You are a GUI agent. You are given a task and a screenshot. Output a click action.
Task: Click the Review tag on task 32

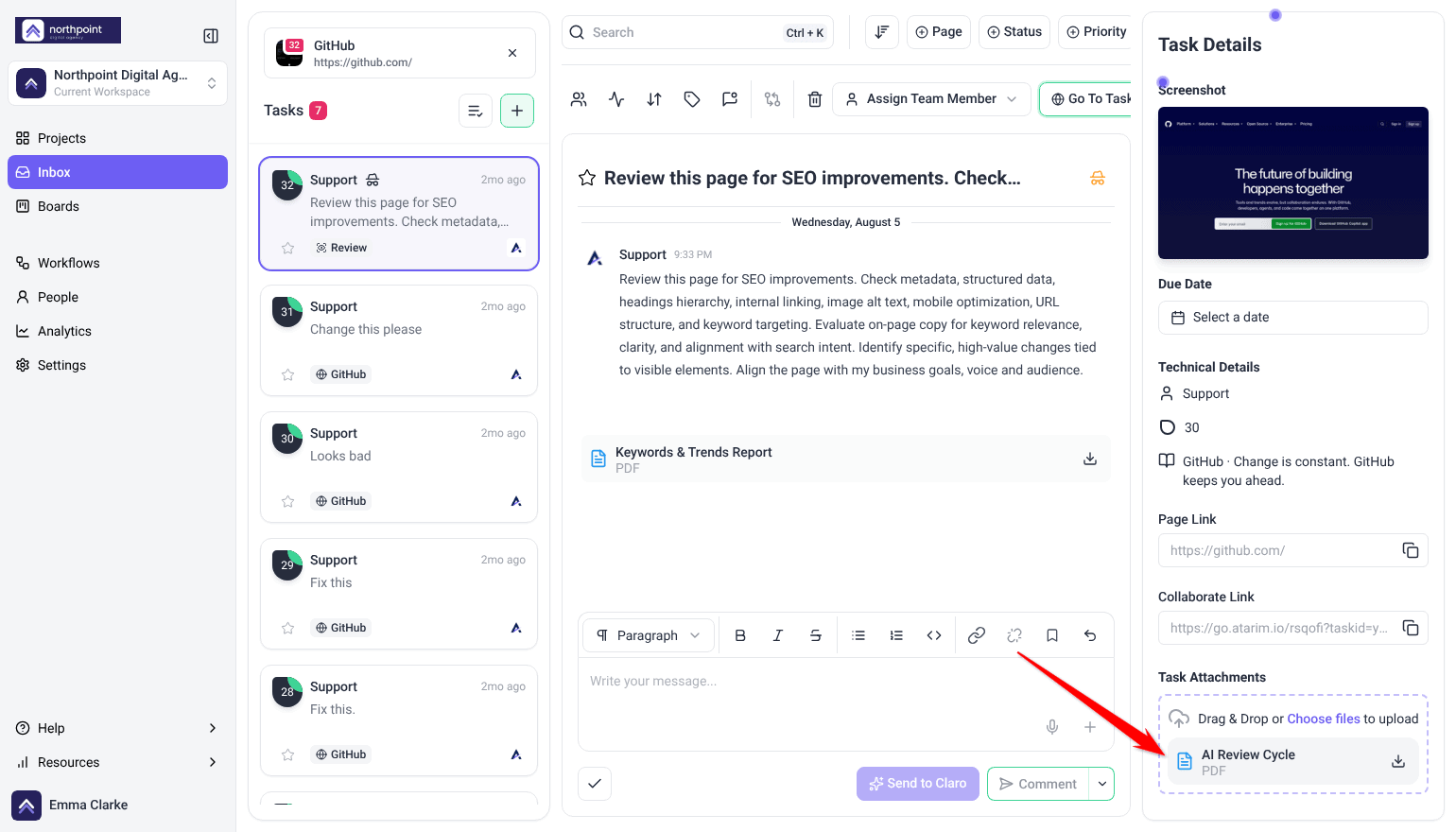[x=341, y=248]
